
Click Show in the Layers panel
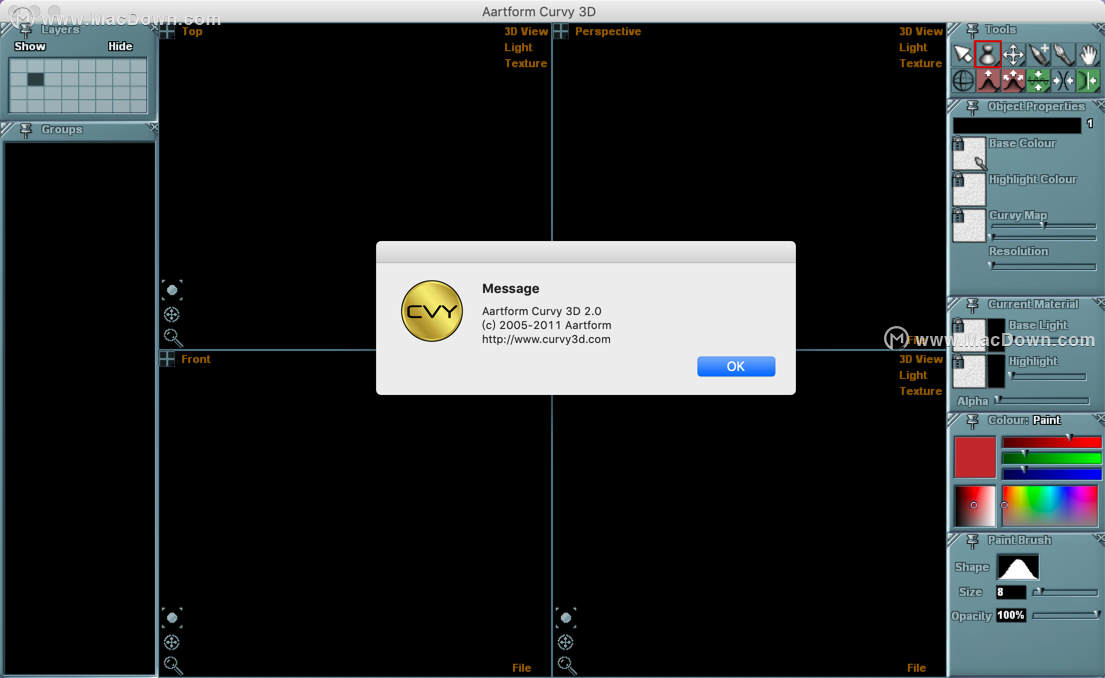(30, 47)
